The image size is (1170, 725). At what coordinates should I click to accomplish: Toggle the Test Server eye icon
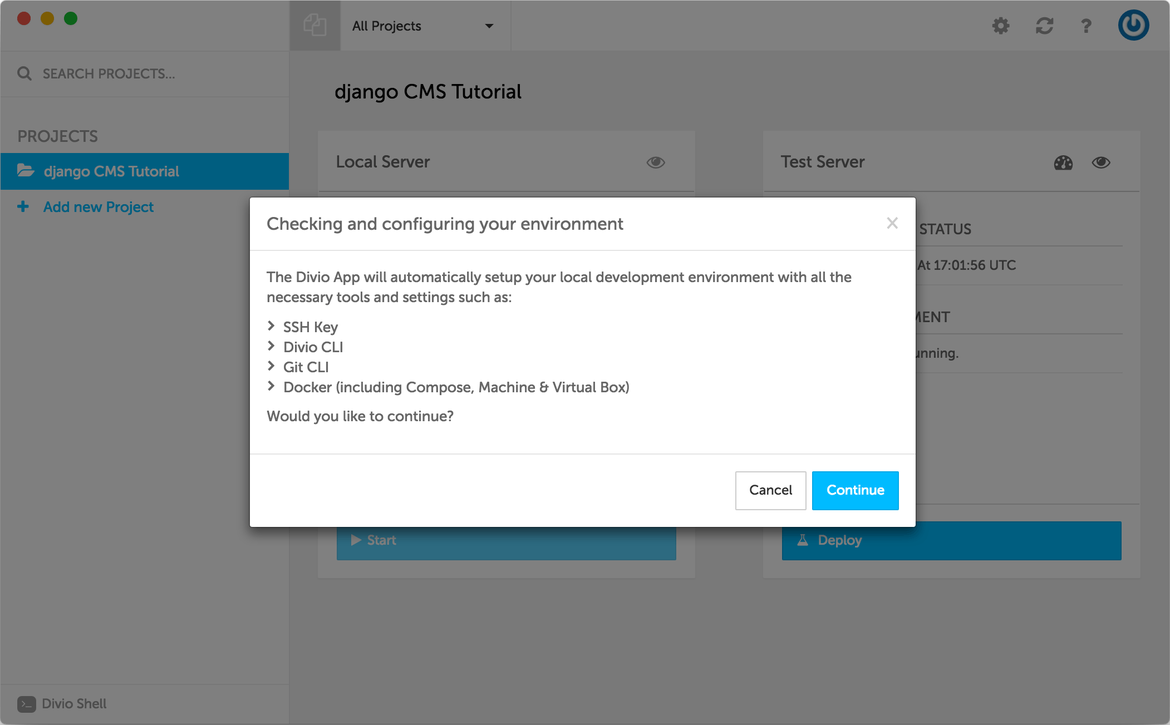coord(1101,162)
